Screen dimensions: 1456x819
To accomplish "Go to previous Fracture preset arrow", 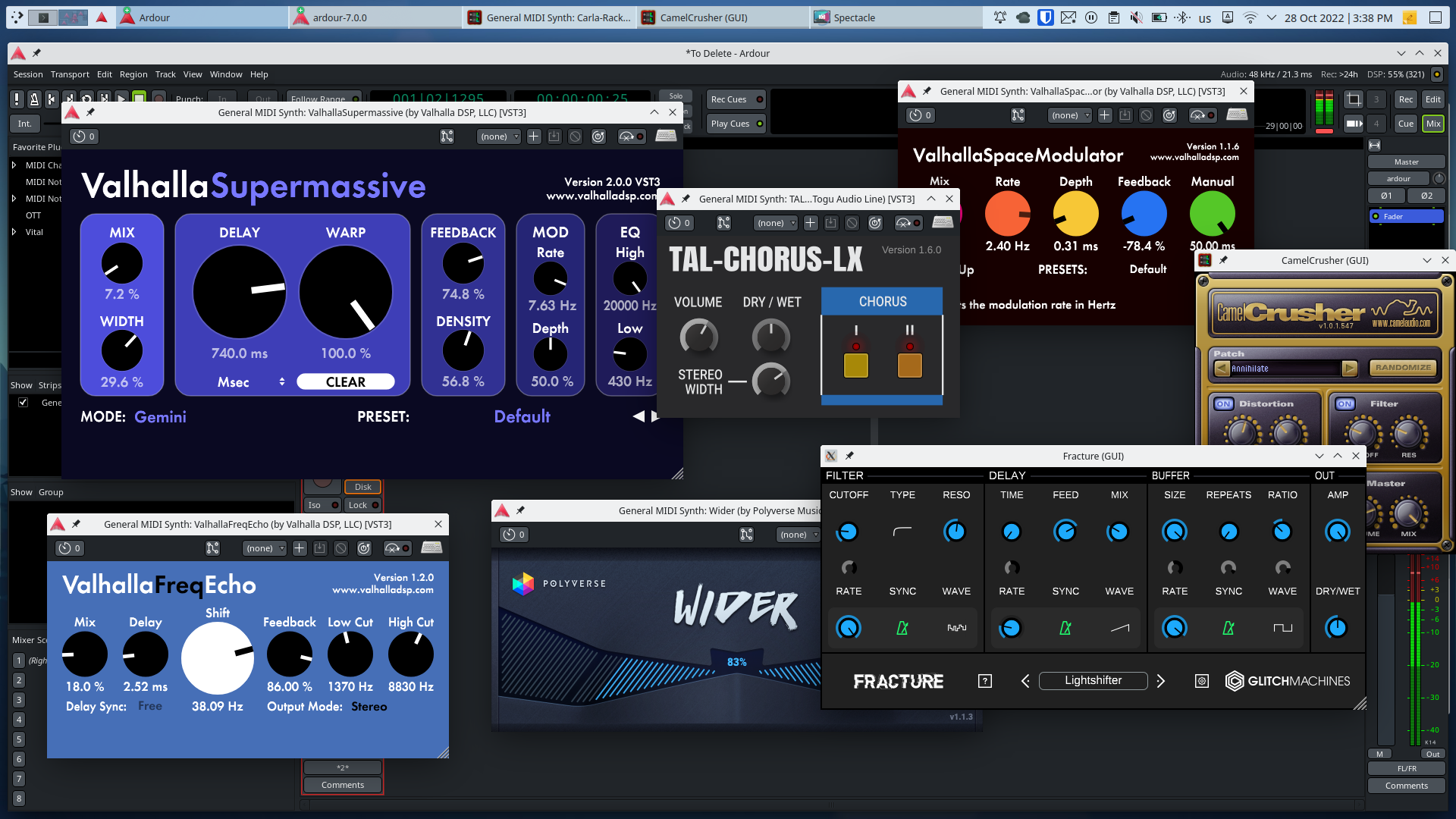I will 1025,681.
